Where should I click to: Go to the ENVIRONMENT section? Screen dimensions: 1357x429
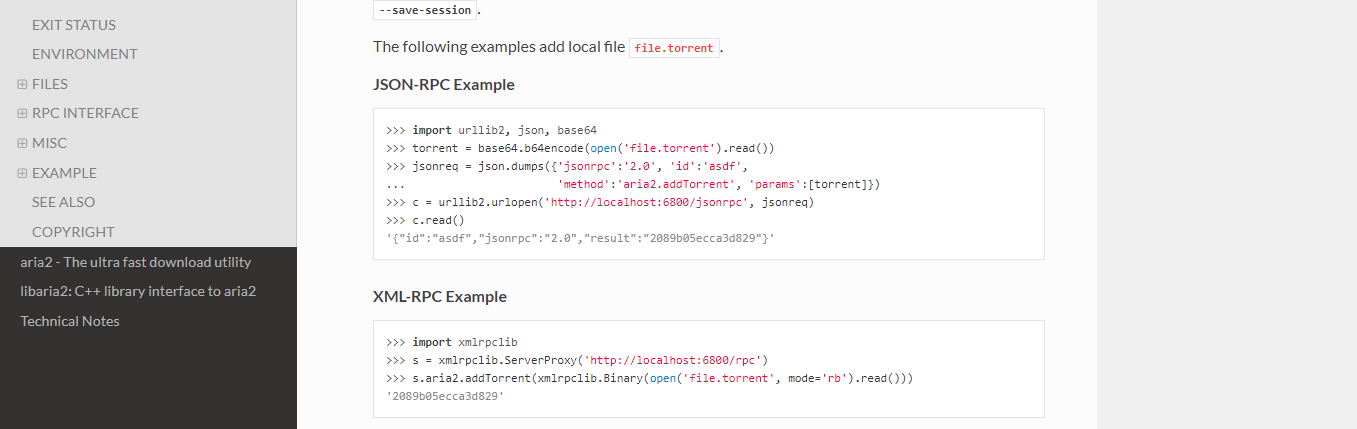[x=85, y=54]
